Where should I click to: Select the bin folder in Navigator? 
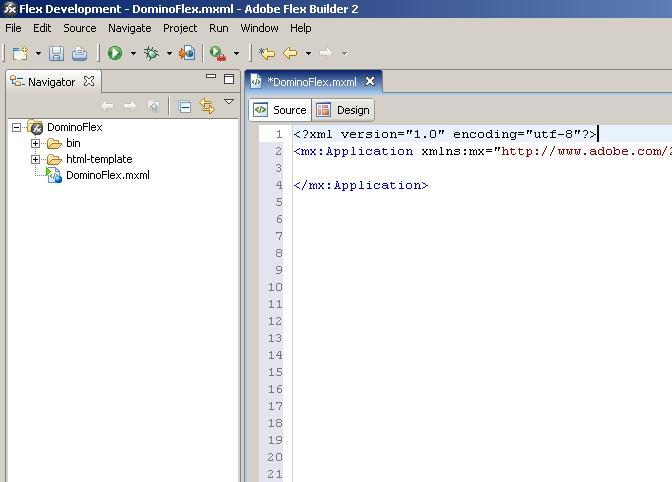coord(73,143)
